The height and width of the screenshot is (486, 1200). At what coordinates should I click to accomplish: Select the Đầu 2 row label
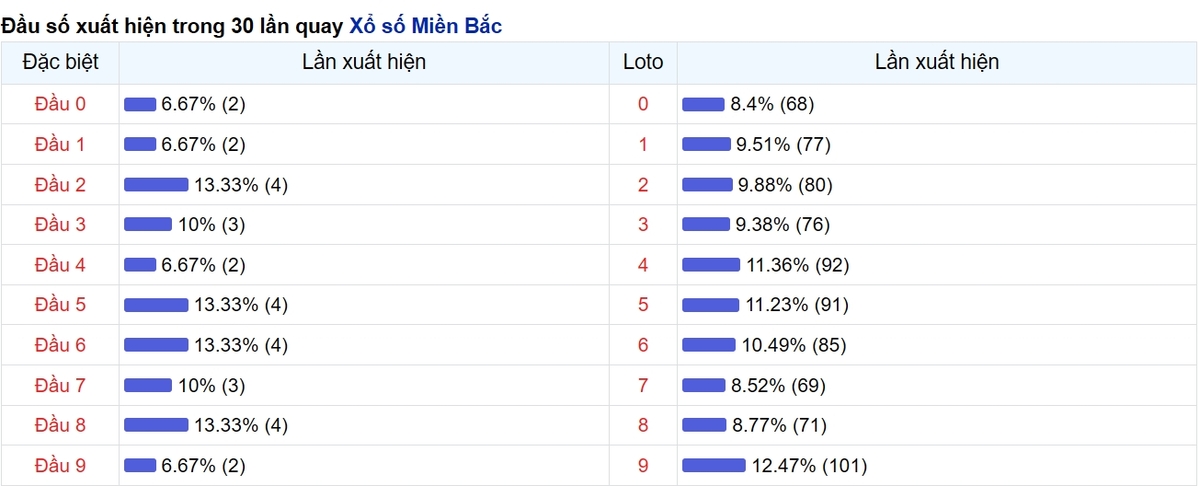[60, 184]
